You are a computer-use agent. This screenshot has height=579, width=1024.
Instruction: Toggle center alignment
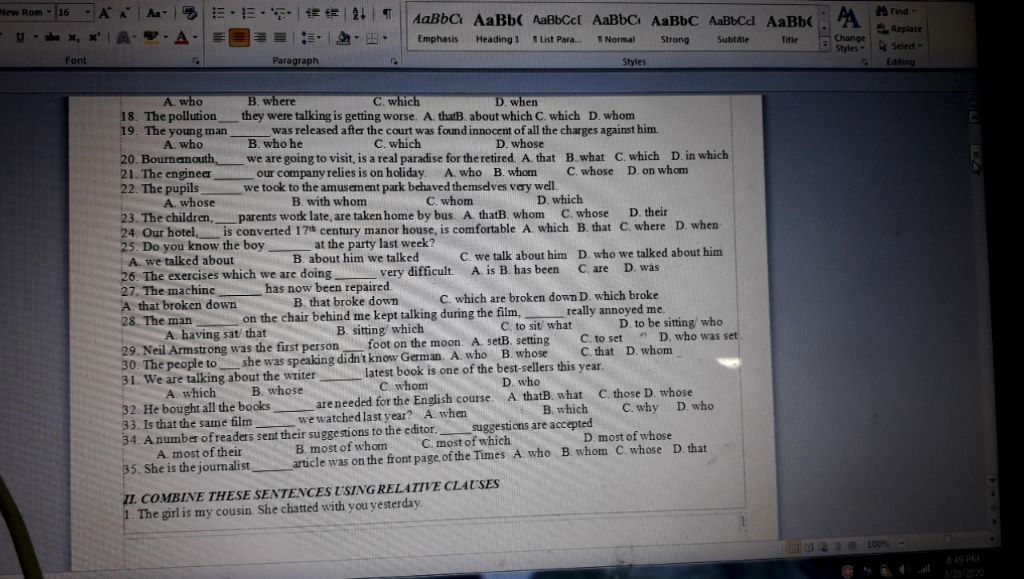pos(239,38)
